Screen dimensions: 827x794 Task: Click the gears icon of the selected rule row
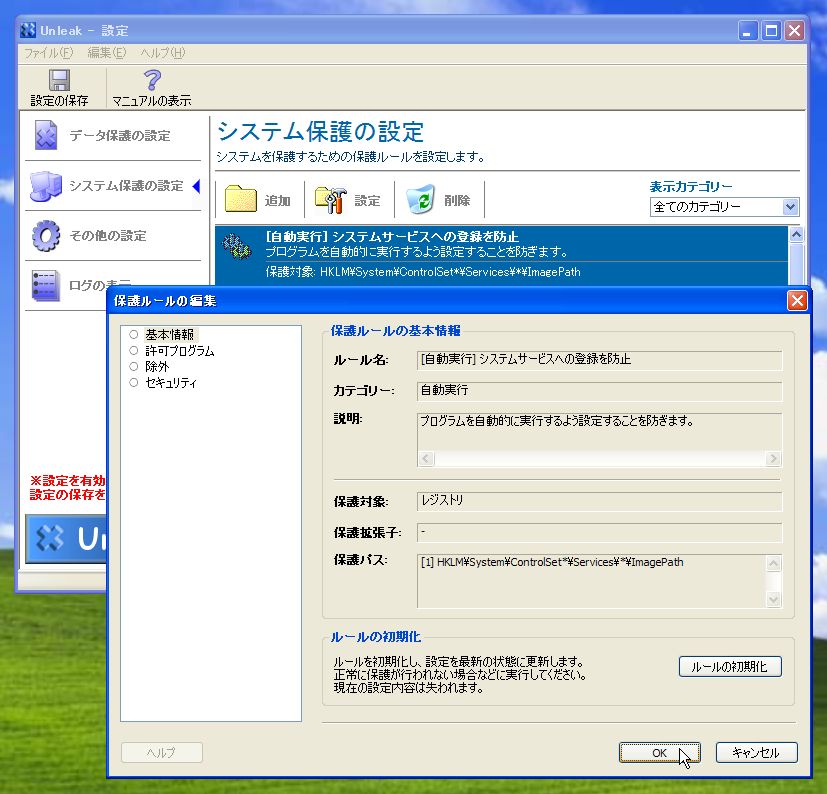pyautogui.click(x=236, y=247)
